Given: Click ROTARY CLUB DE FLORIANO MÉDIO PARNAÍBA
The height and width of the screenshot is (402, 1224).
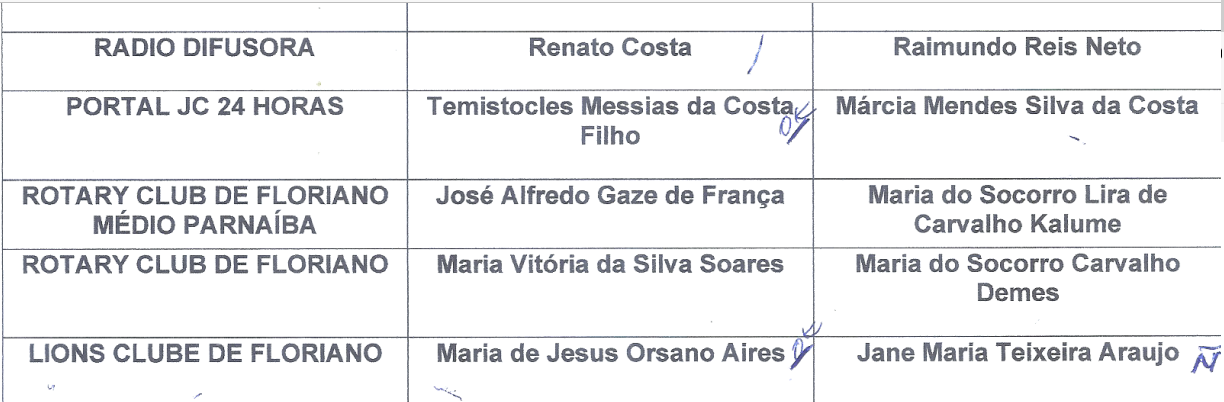Looking at the screenshot, I should coord(204,208).
